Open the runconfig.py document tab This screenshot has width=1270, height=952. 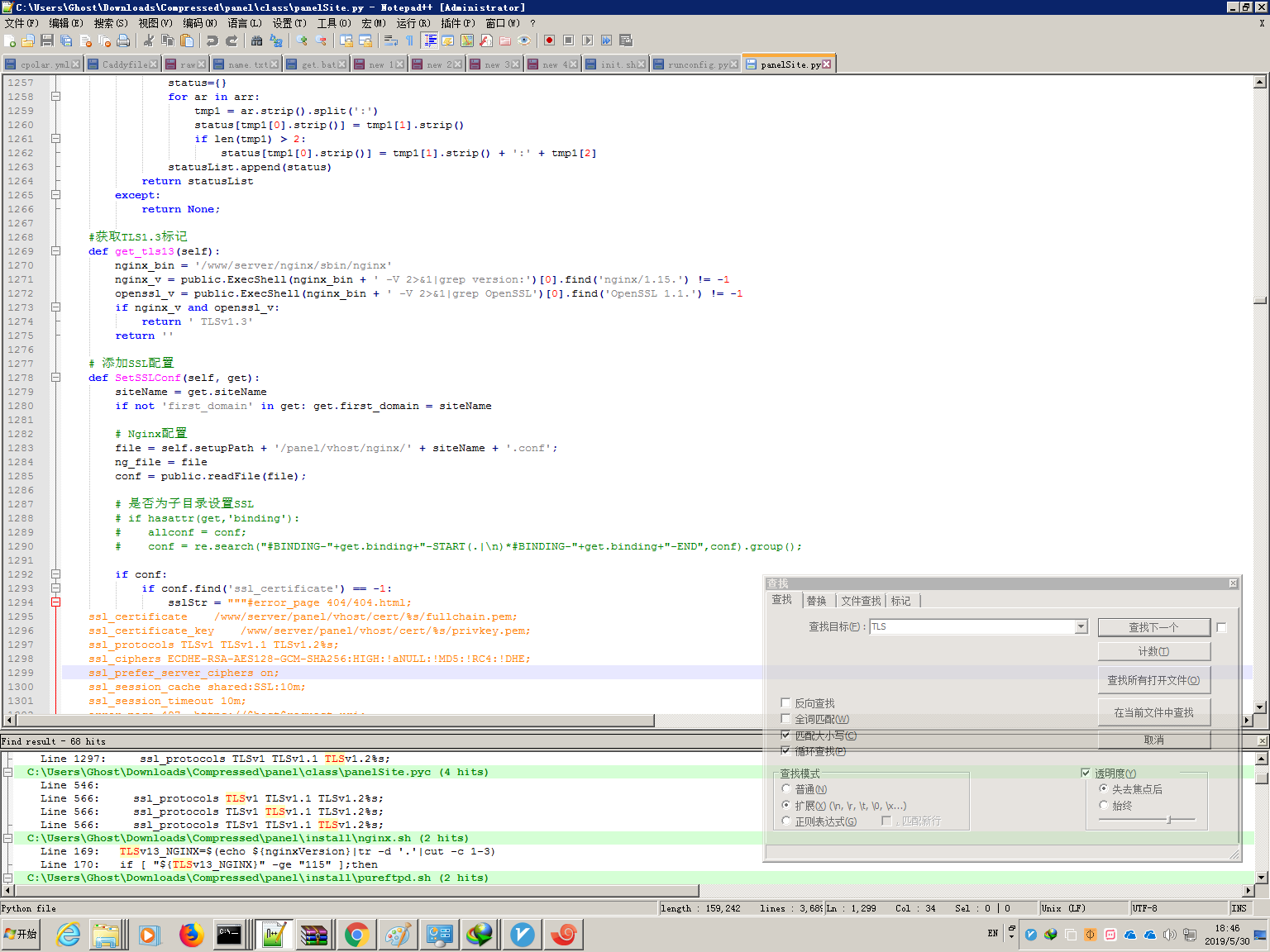pyautogui.click(x=695, y=64)
